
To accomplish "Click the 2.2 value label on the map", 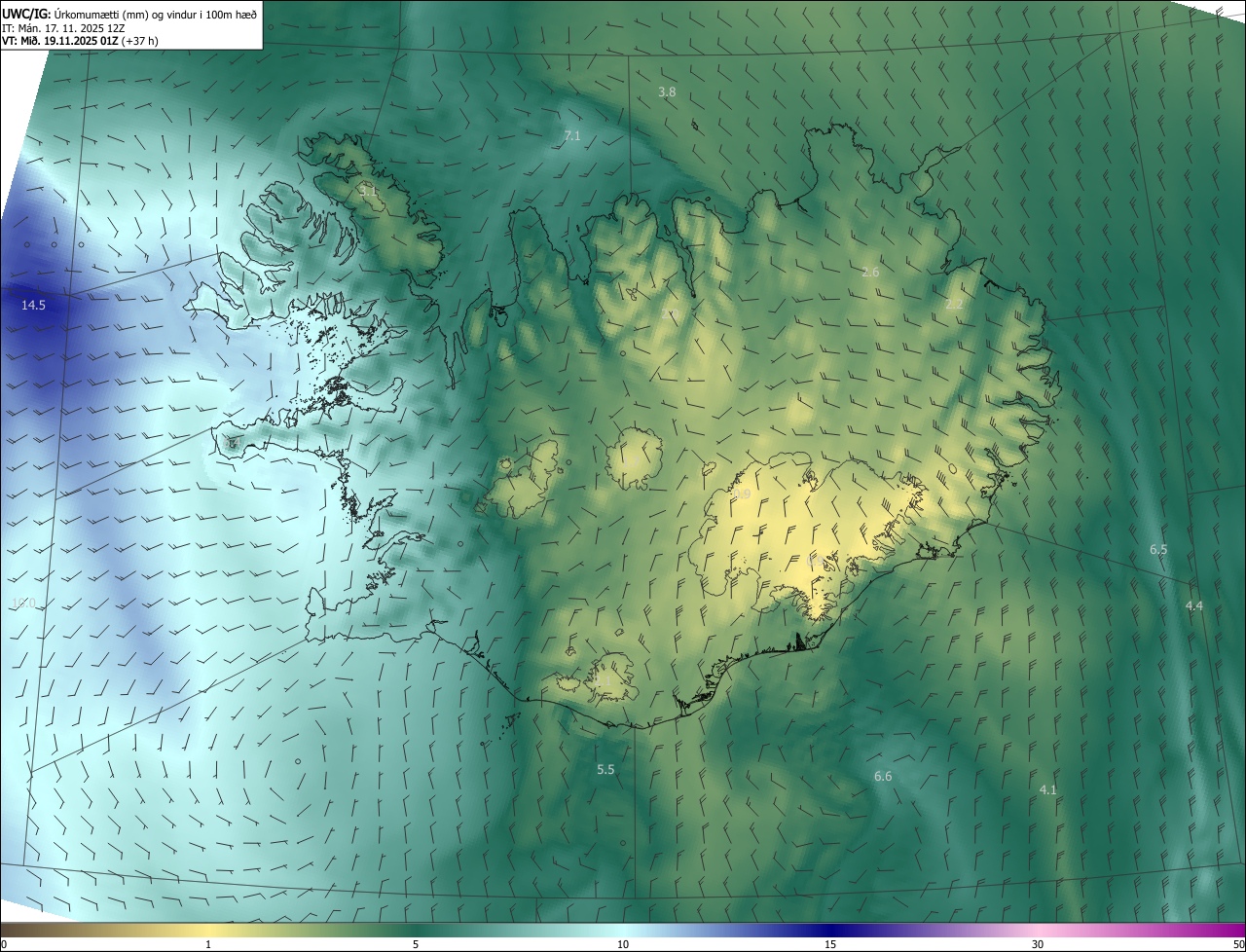I will click(x=954, y=305).
